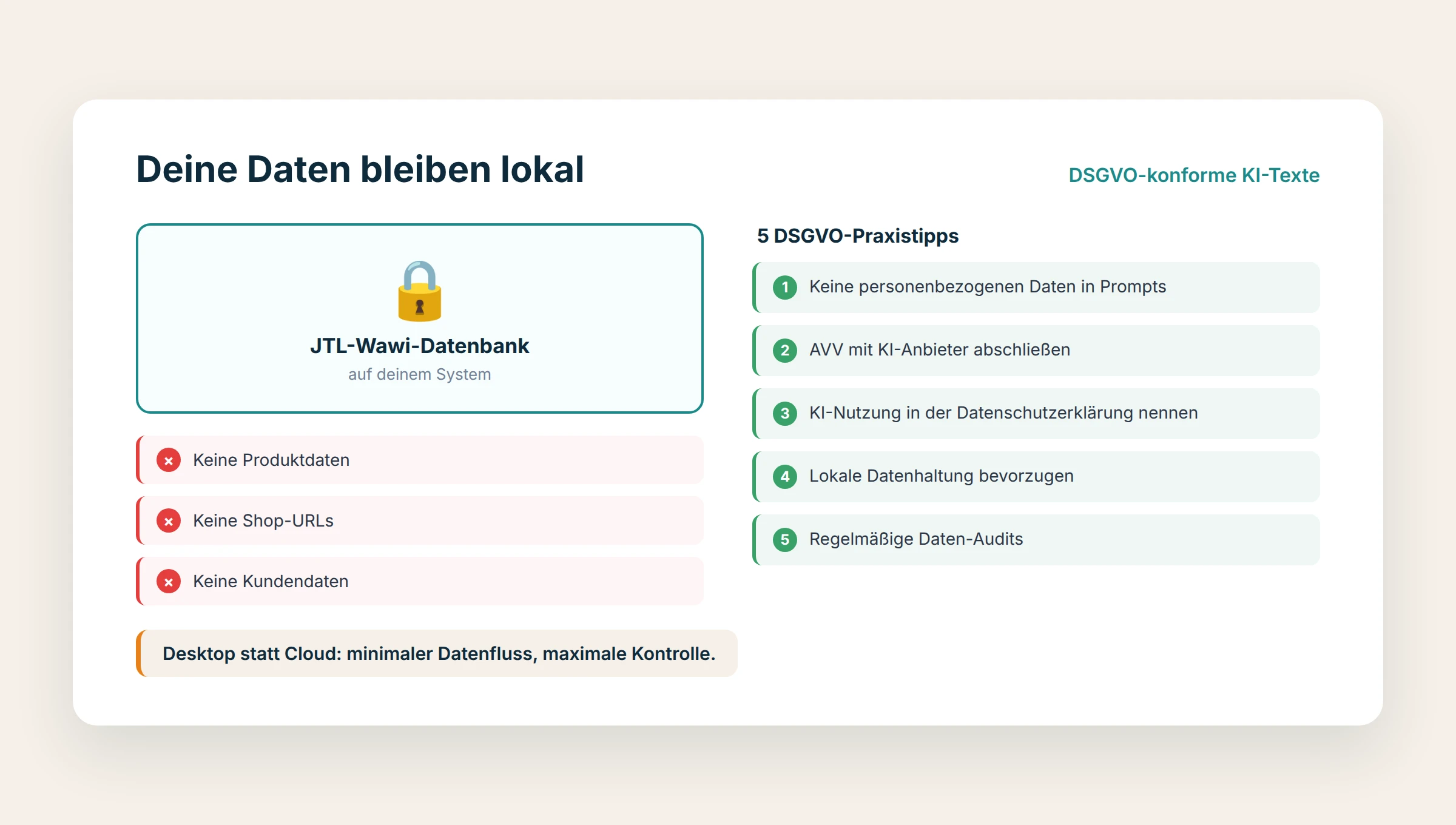Click the red X icon beside Keine Kundendaten
The width and height of the screenshot is (1456, 825).
169,582
